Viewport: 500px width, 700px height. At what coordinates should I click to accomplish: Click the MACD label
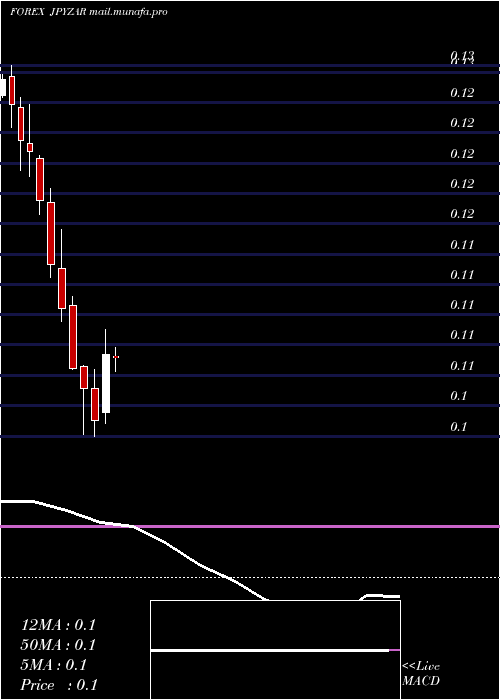point(421,681)
